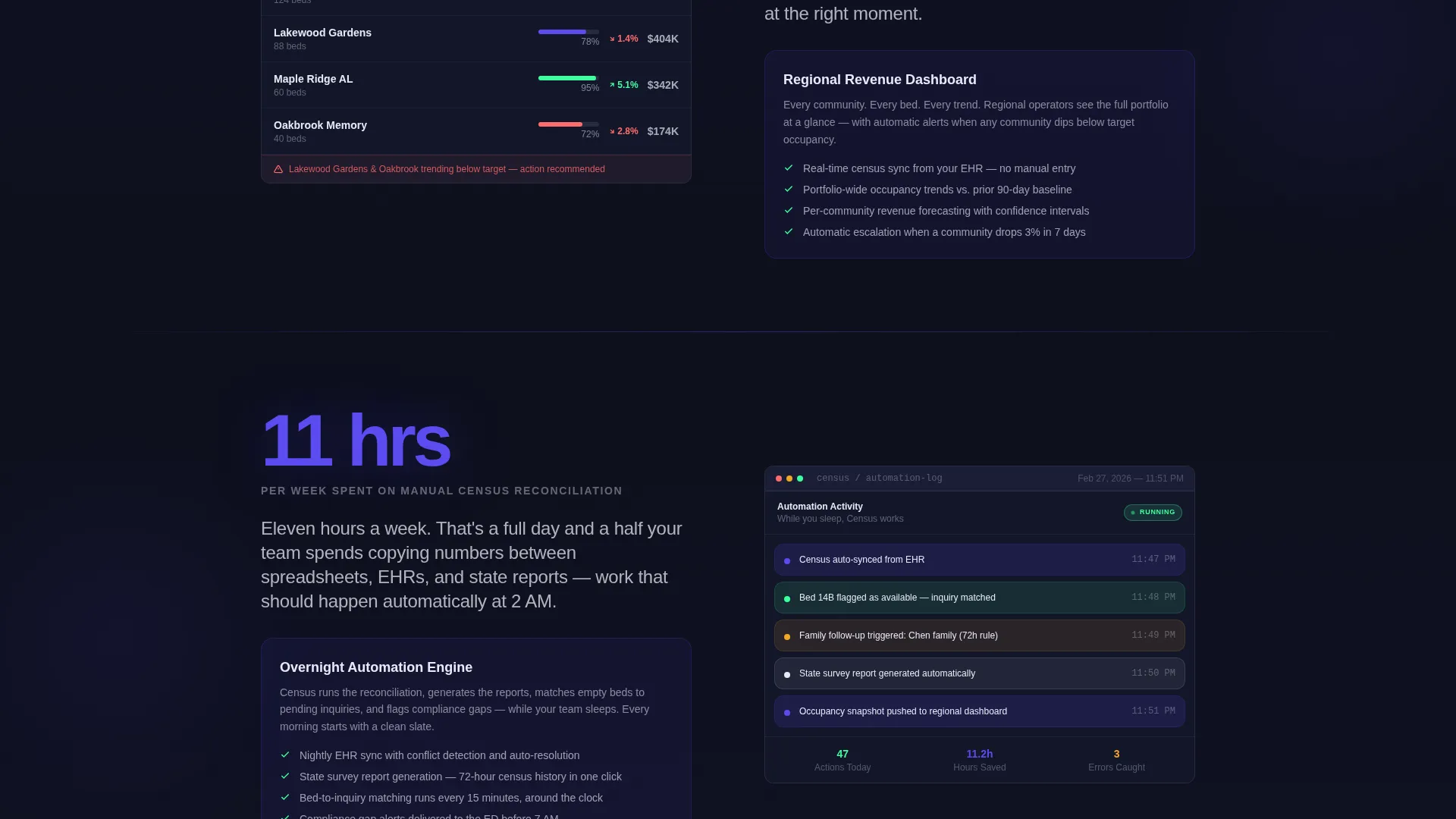
Task: Open the Lakewood Gardens community row
Action: 476,39
